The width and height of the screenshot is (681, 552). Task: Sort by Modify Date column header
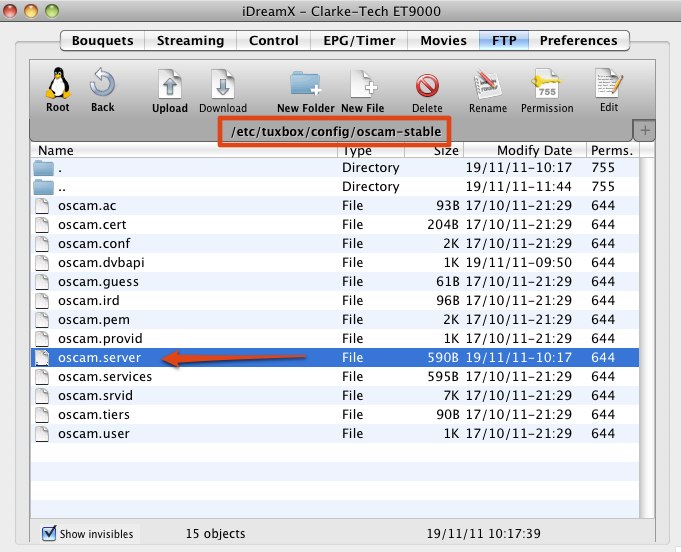(x=525, y=150)
